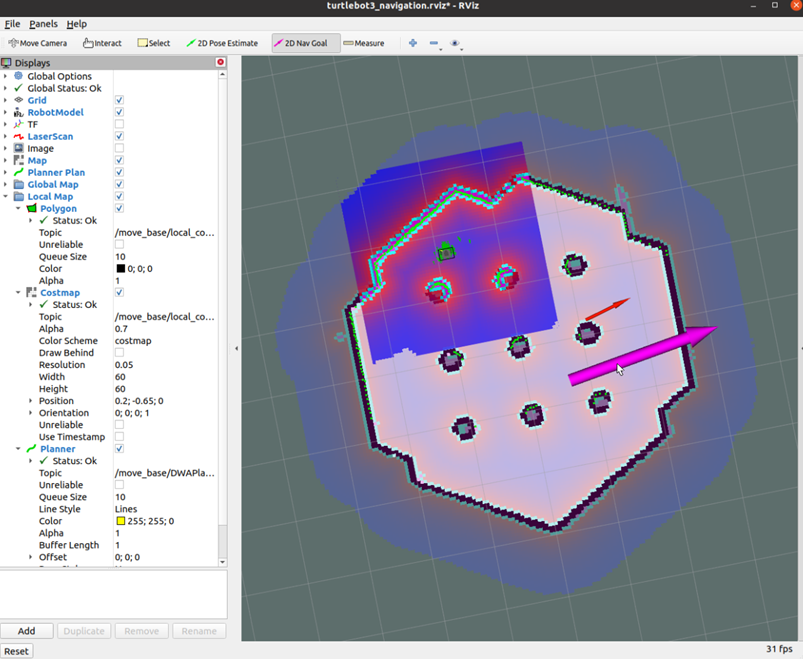Expand the Global Options entry
Screen dimensions: 803x659
pyautogui.click(x=6, y=76)
